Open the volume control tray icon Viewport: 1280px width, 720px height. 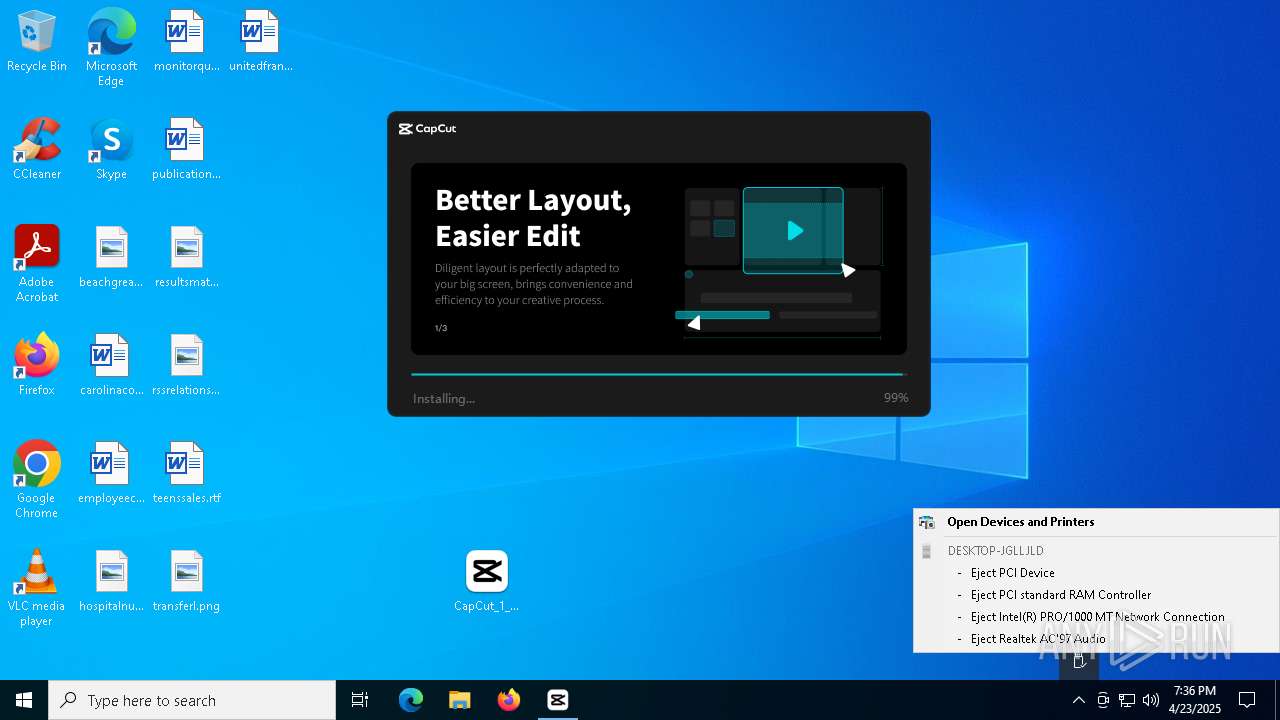[1151, 700]
